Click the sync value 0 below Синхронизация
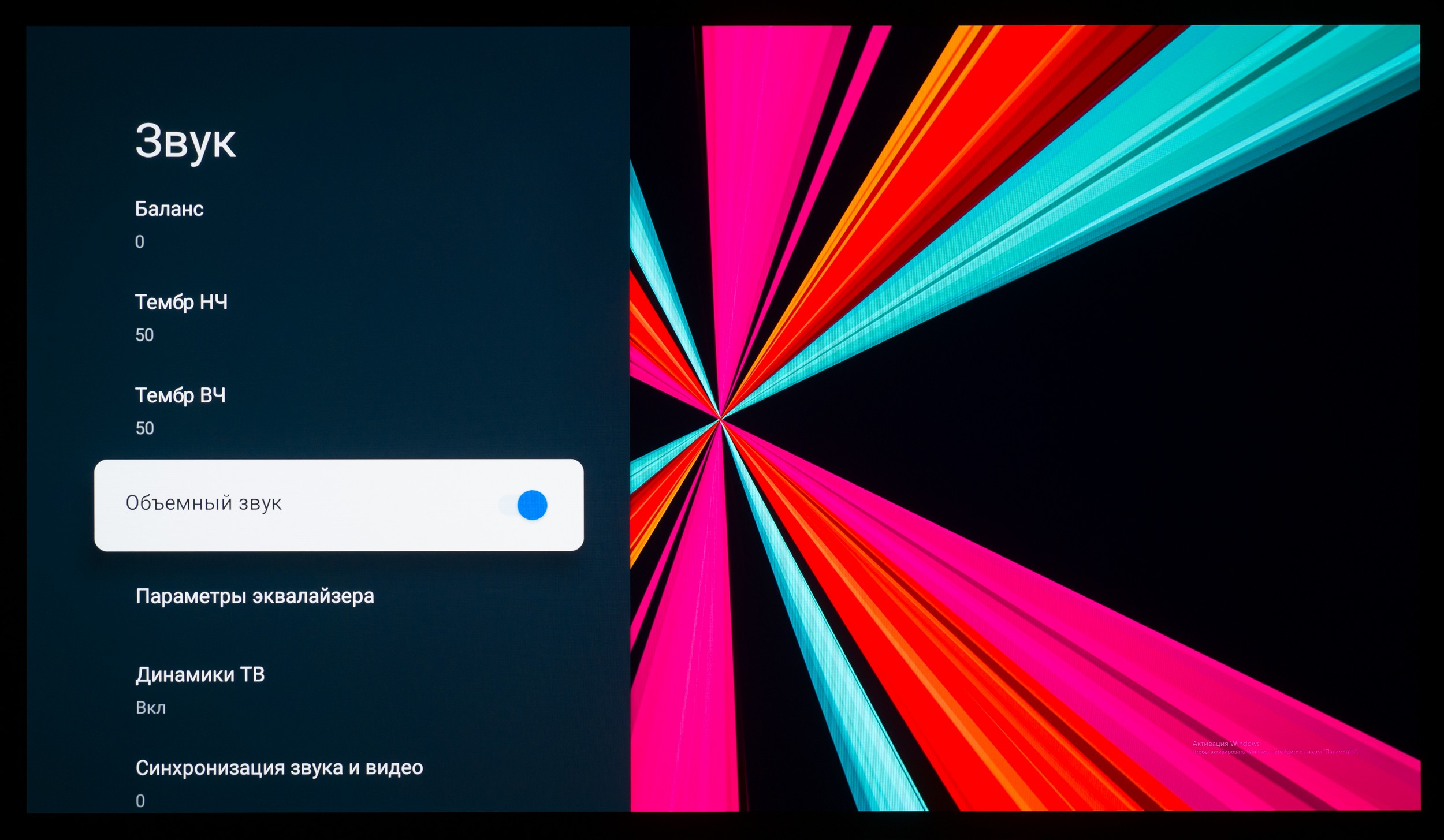This screenshot has width=1444, height=840. pyautogui.click(x=140, y=801)
